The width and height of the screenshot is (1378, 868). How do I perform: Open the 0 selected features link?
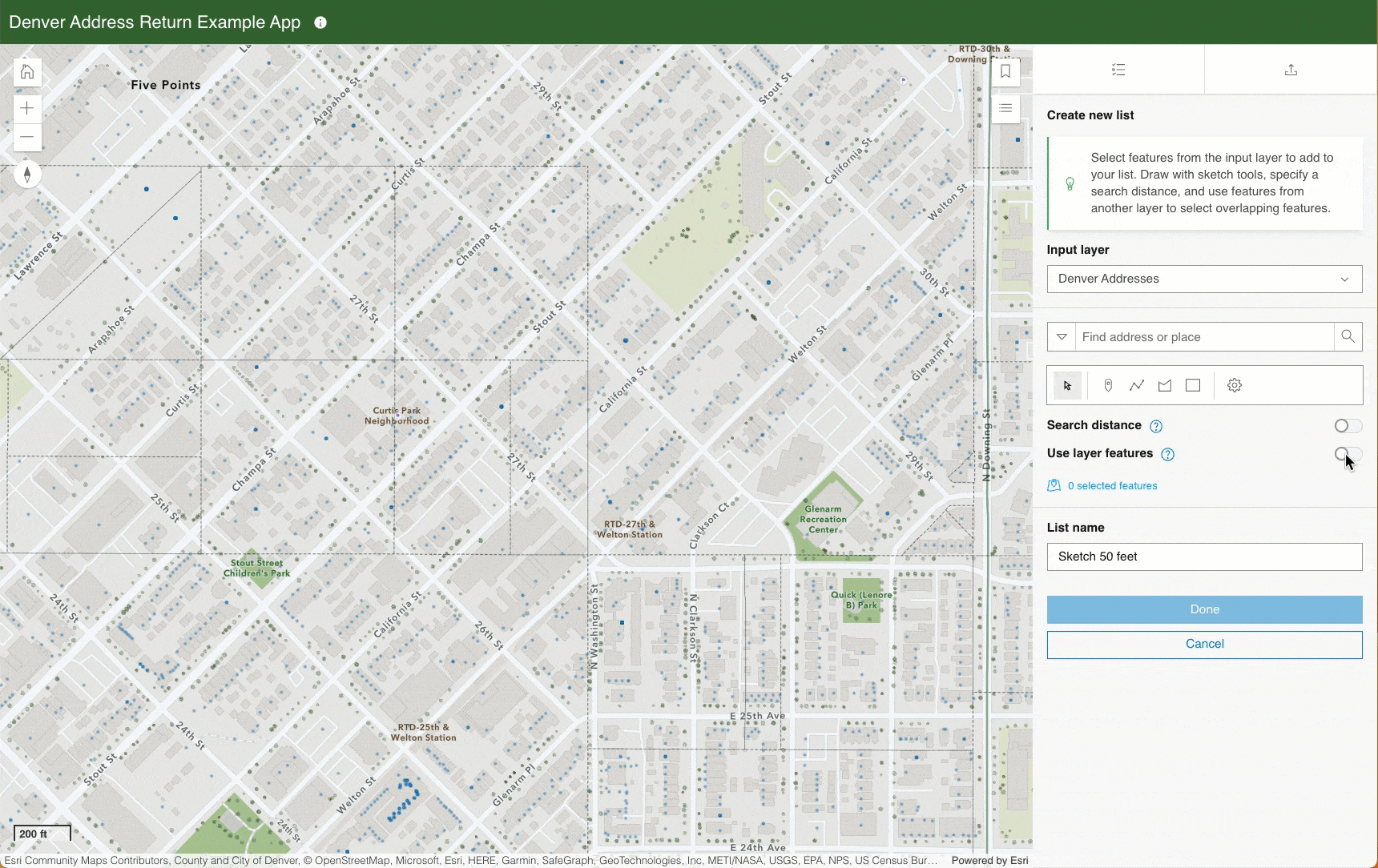pos(1112,485)
